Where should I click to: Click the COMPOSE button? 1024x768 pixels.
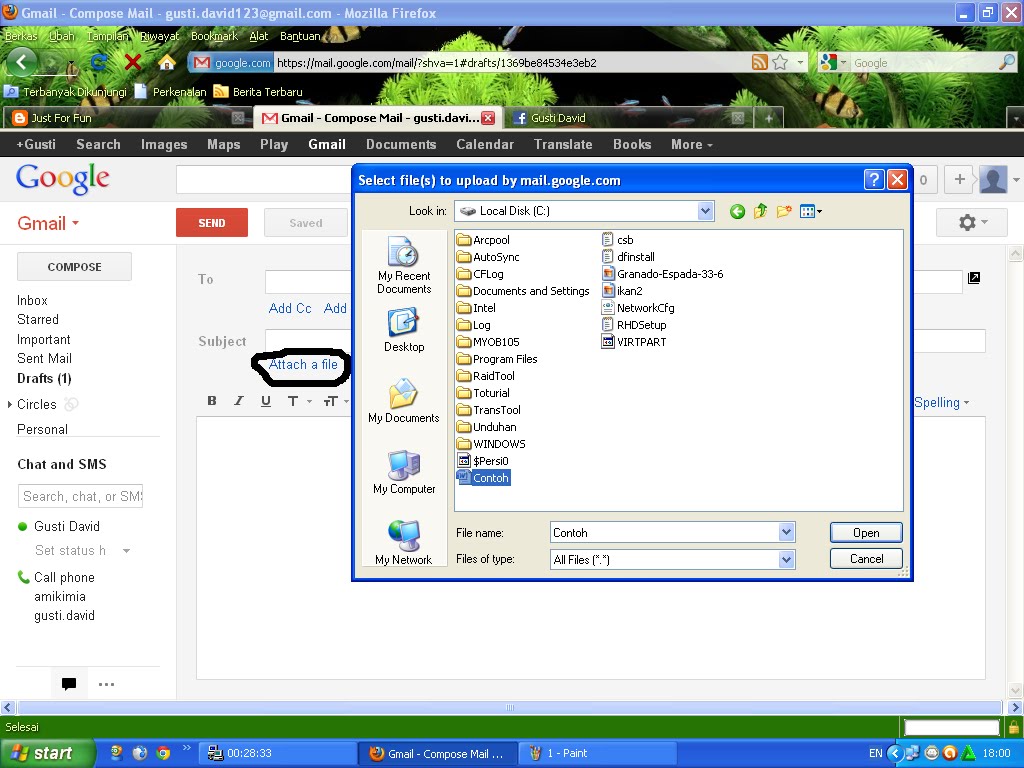click(74, 266)
